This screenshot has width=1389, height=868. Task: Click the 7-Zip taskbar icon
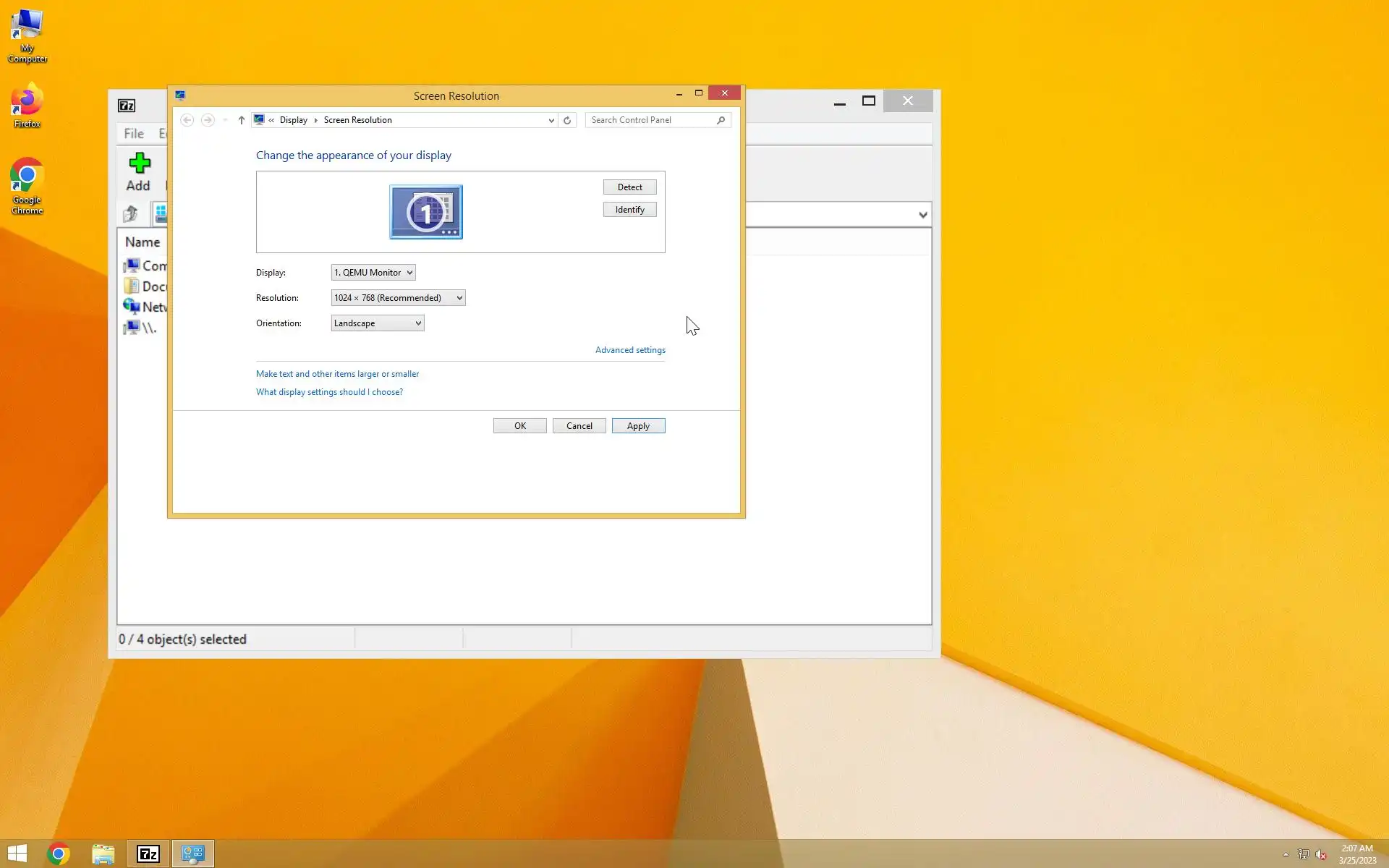click(148, 854)
